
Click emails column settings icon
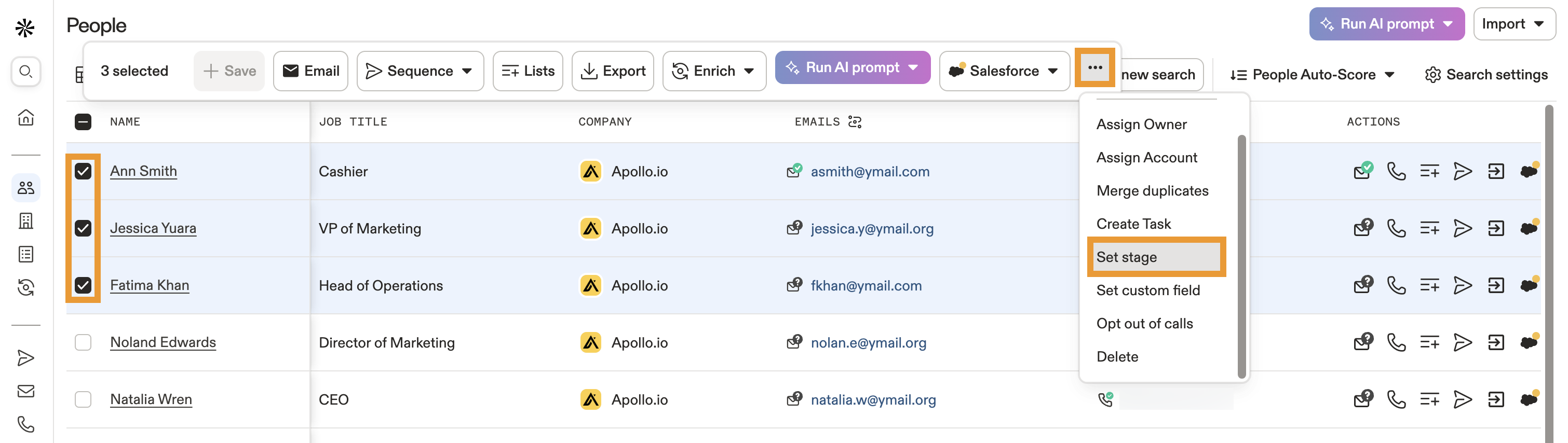tap(855, 122)
